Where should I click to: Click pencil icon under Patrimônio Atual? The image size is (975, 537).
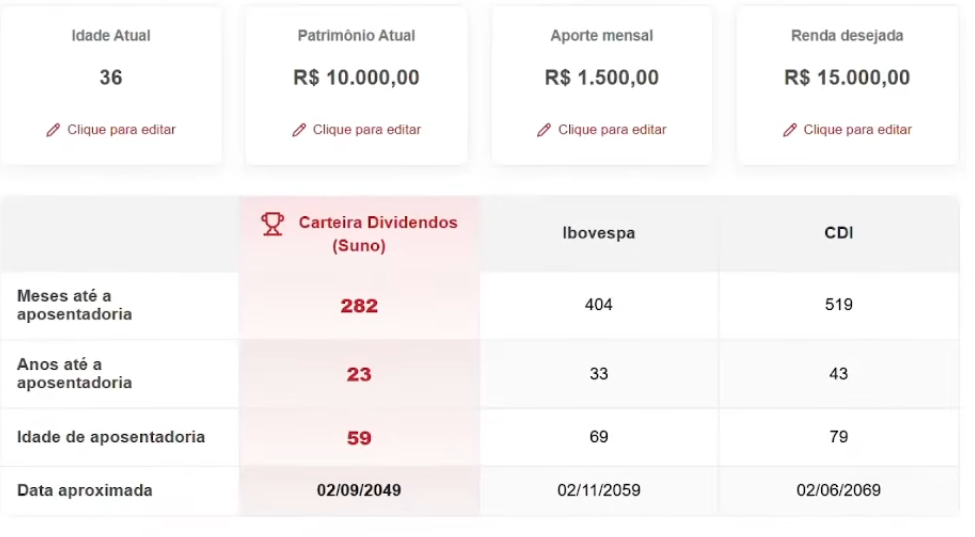click(x=299, y=130)
